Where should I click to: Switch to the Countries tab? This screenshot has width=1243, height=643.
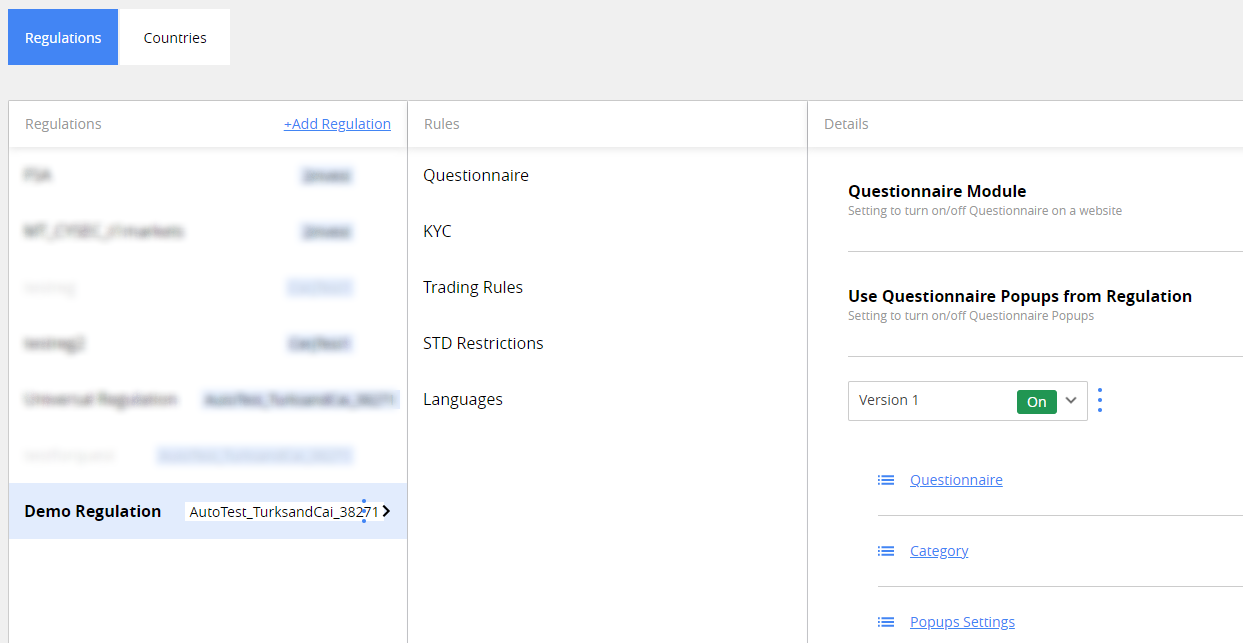(174, 37)
